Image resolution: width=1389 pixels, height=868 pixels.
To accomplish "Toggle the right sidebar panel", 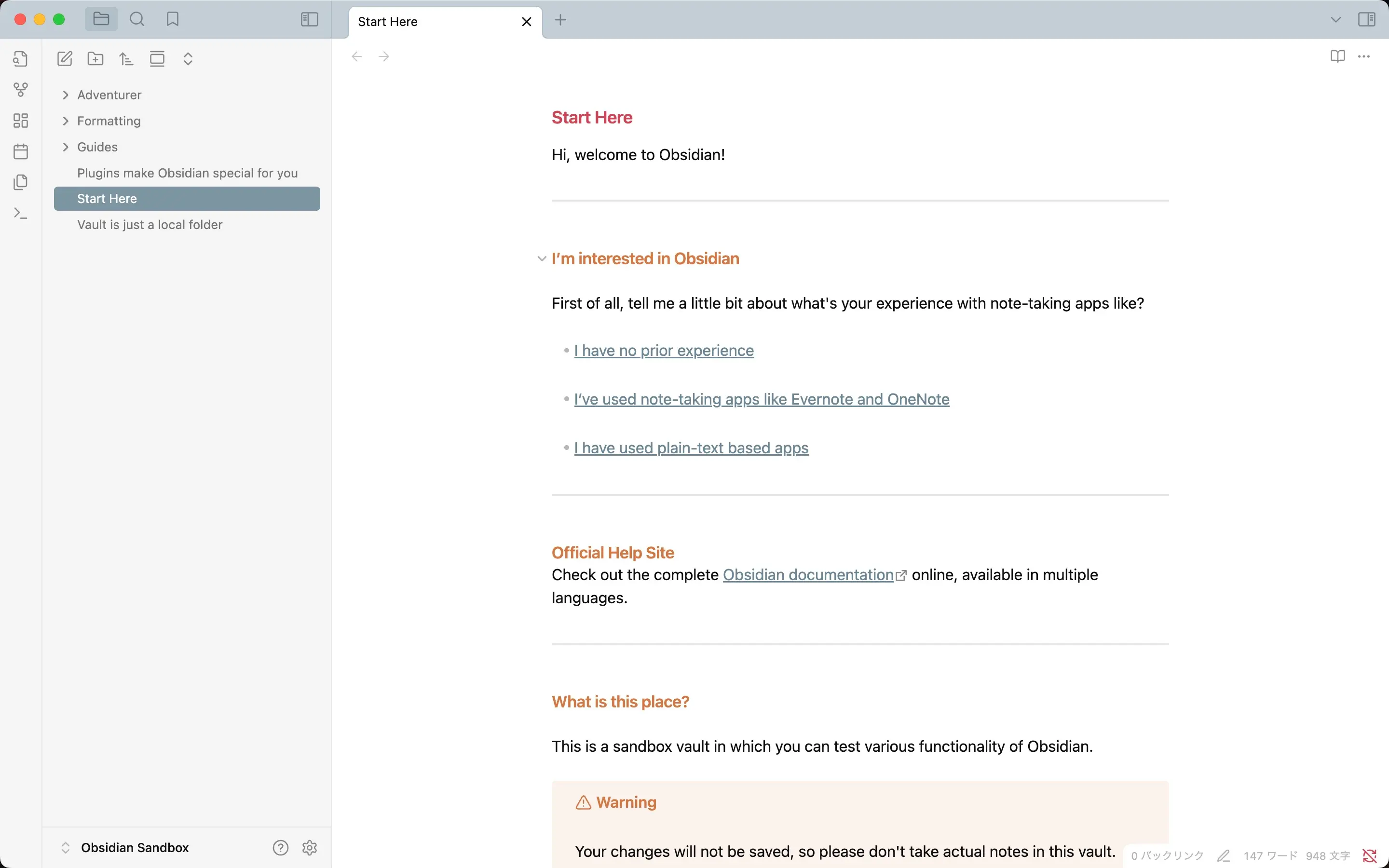I will tap(1367, 19).
